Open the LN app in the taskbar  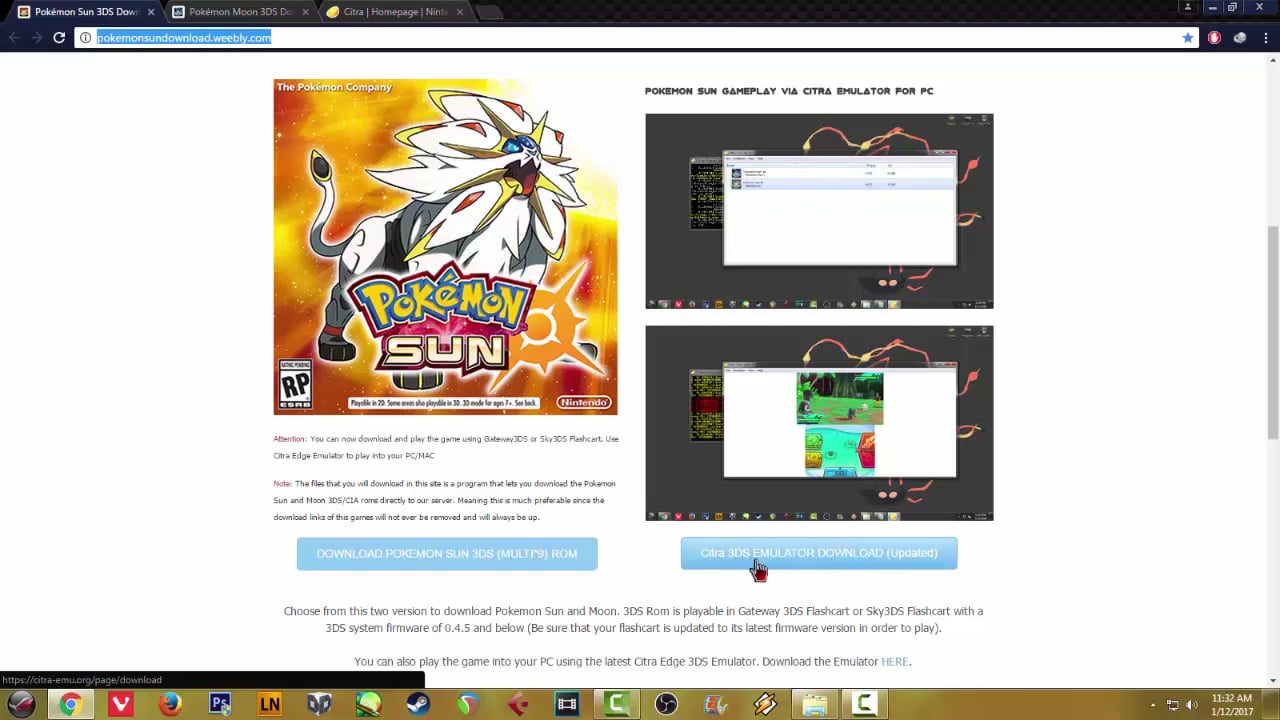269,704
